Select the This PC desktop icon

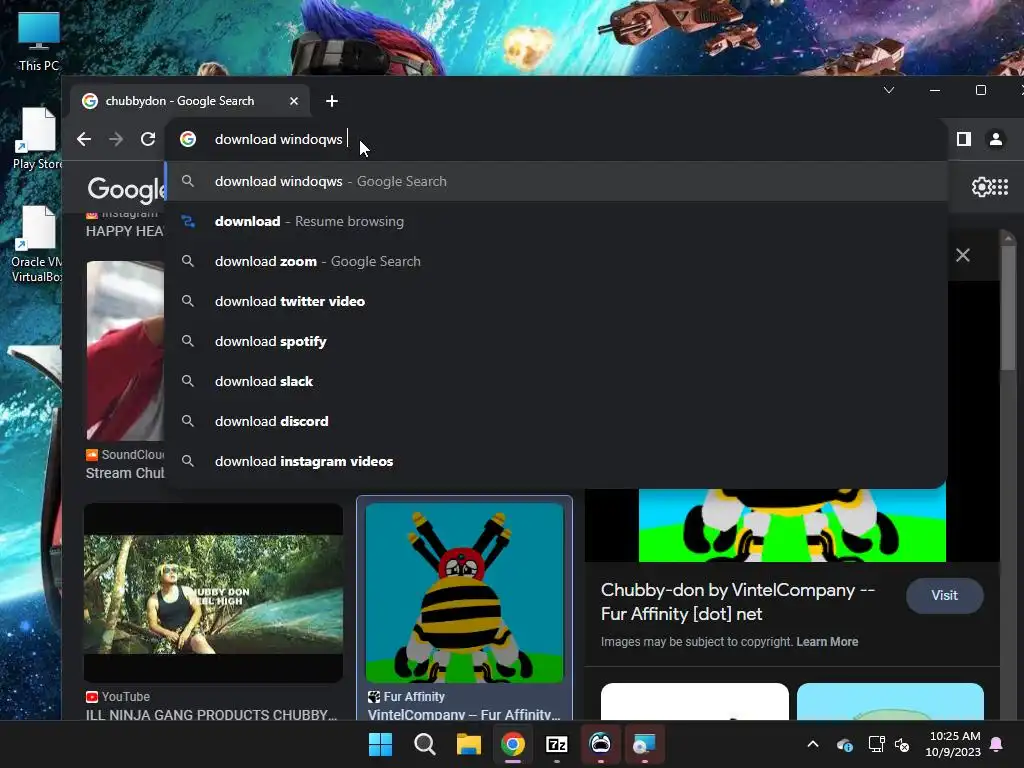39,42
